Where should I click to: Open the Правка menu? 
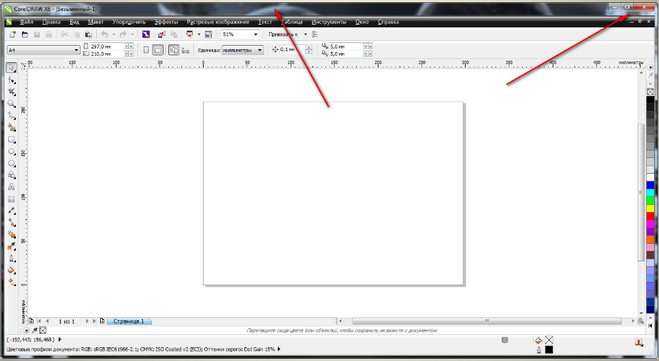pos(51,22)
